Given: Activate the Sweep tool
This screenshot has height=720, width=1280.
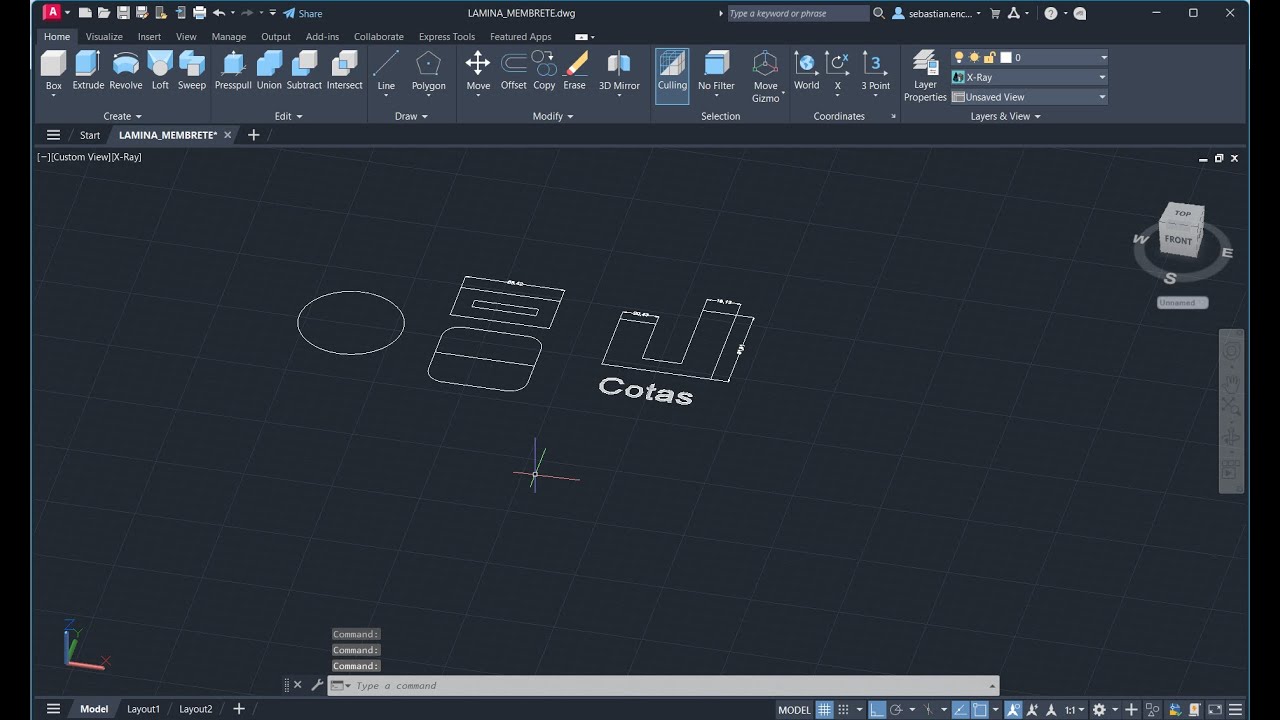Looking at the screenshot, I should [x=192, y=71].
